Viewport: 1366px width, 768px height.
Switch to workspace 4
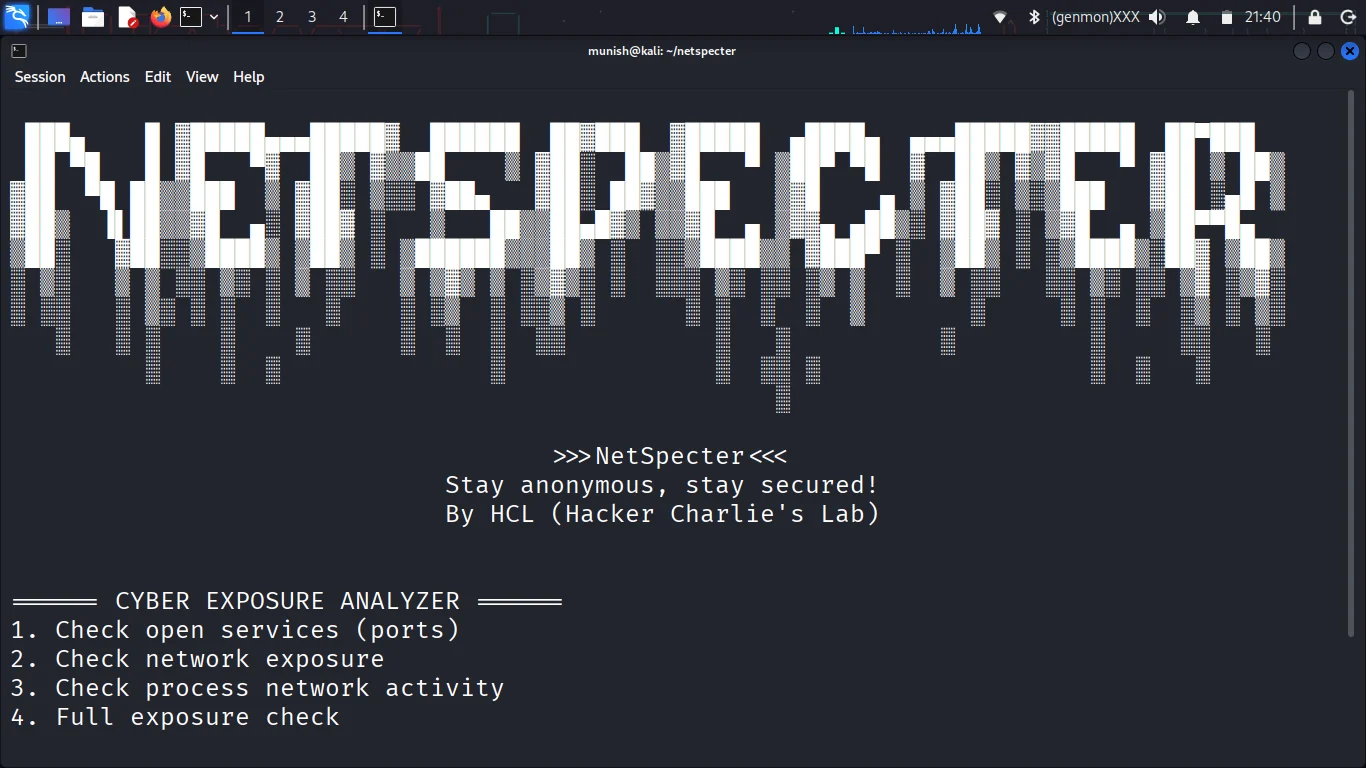344,17
